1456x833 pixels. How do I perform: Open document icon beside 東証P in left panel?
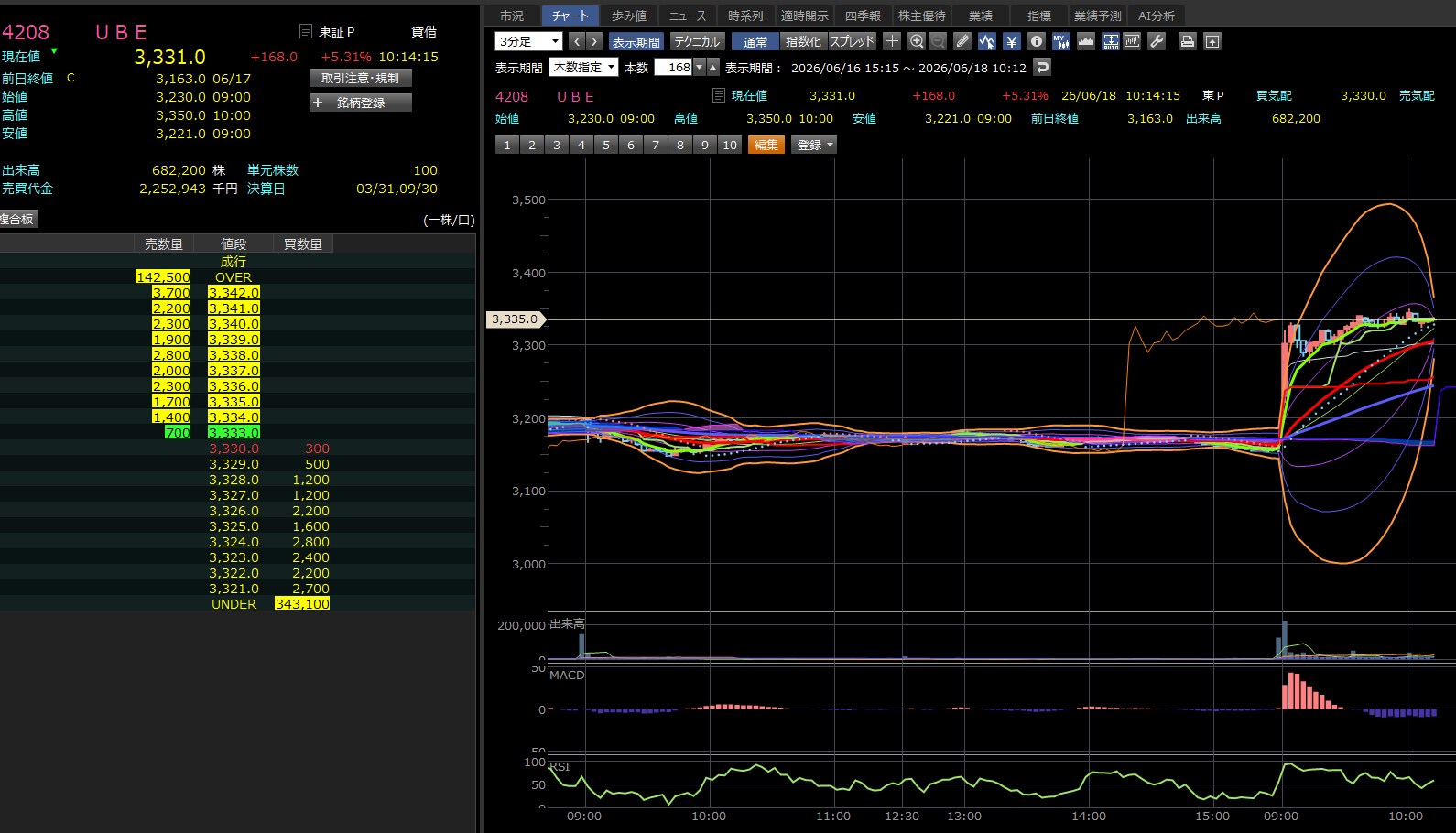(x=307, y=31)
